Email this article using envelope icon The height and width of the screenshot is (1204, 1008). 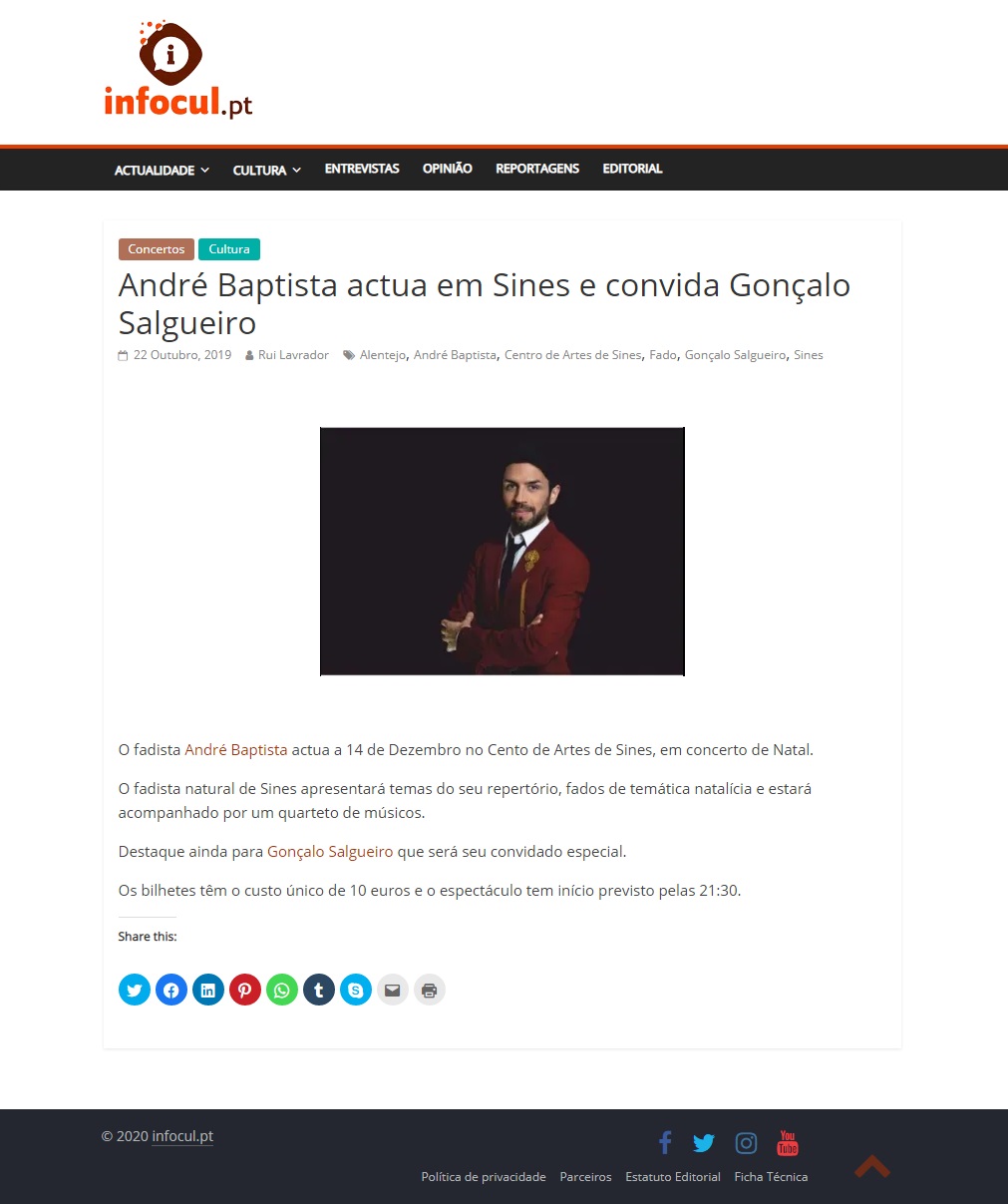(x=393, y=990)
